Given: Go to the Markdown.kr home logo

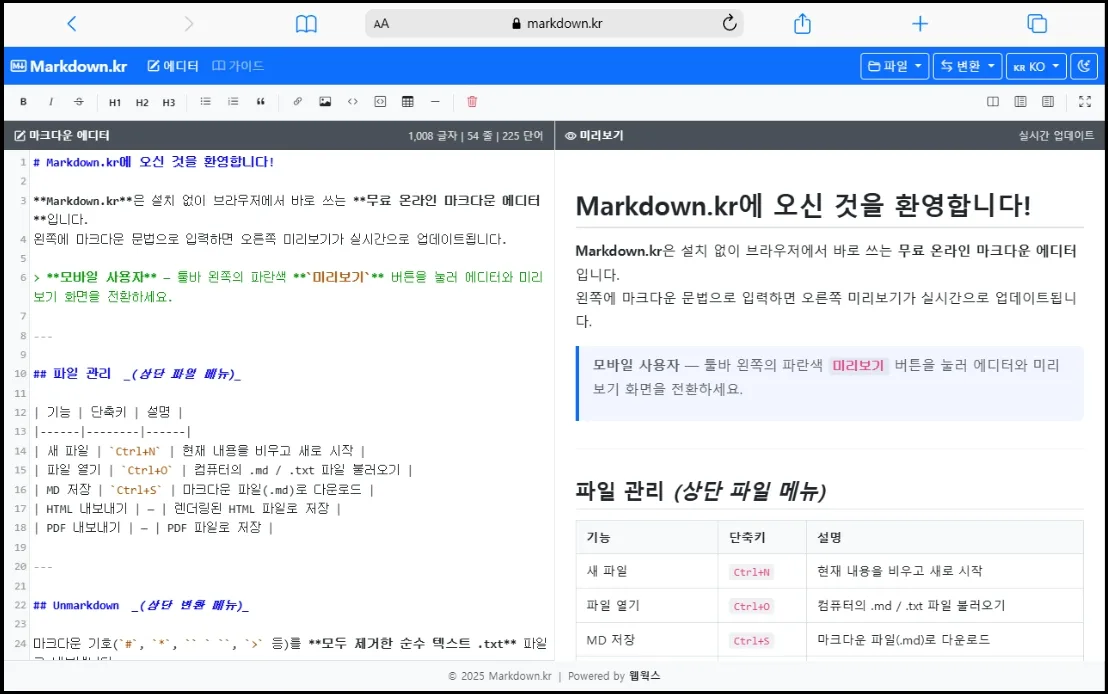Looking at the screenshot, I should coord(69,66).
